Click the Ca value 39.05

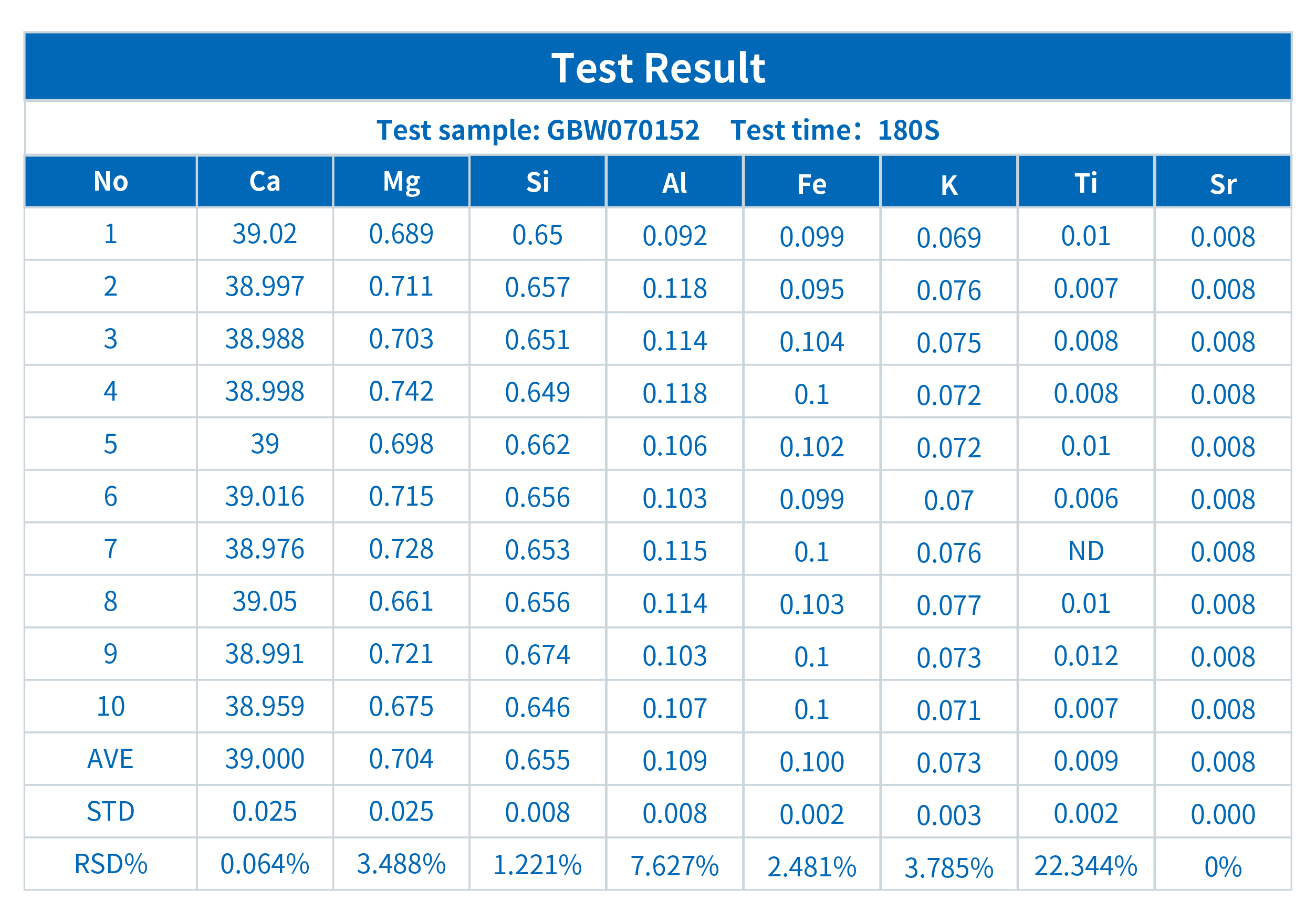click(x=264, y=601)
